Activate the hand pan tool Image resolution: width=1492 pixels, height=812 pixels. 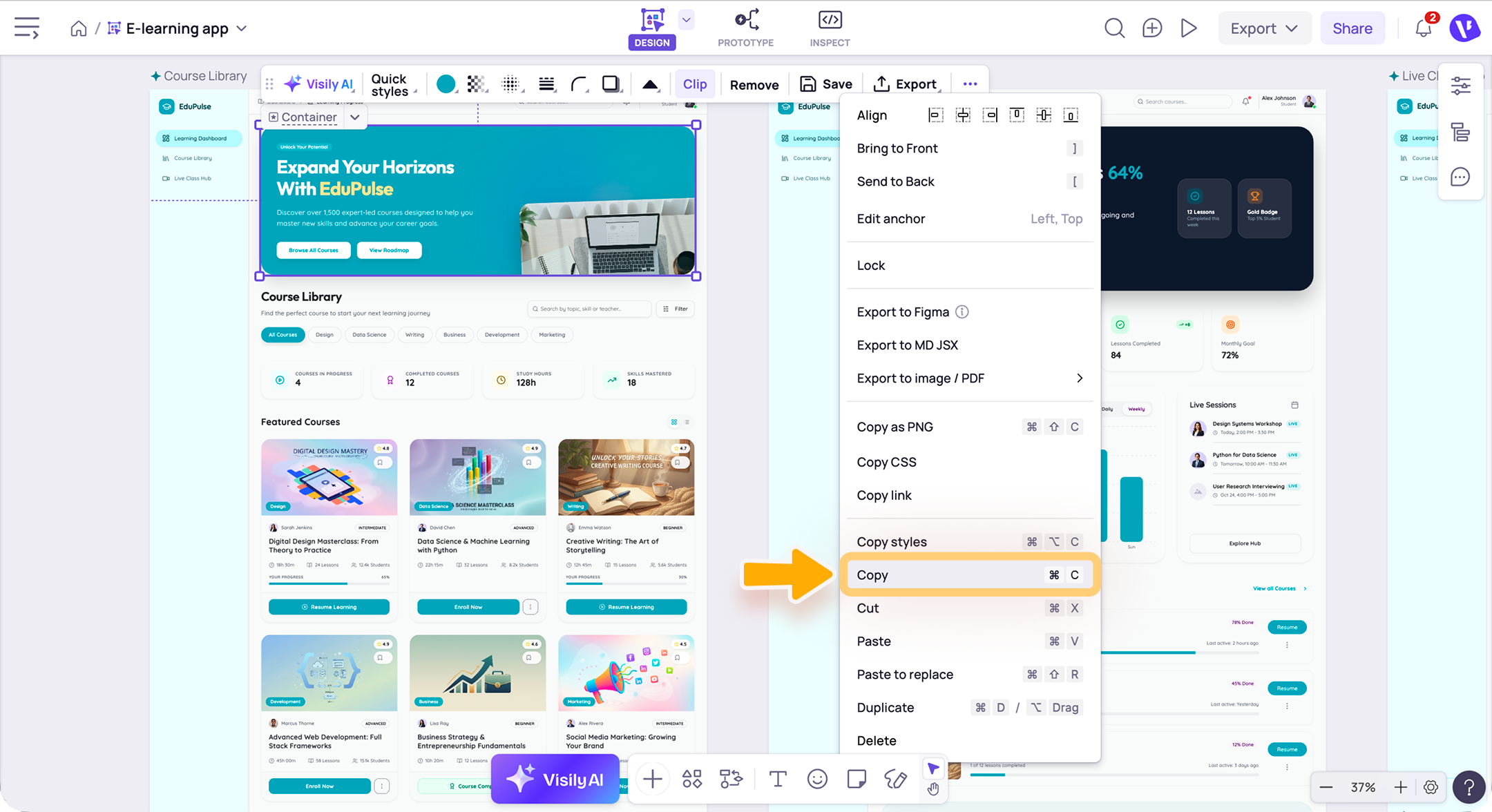933,789
